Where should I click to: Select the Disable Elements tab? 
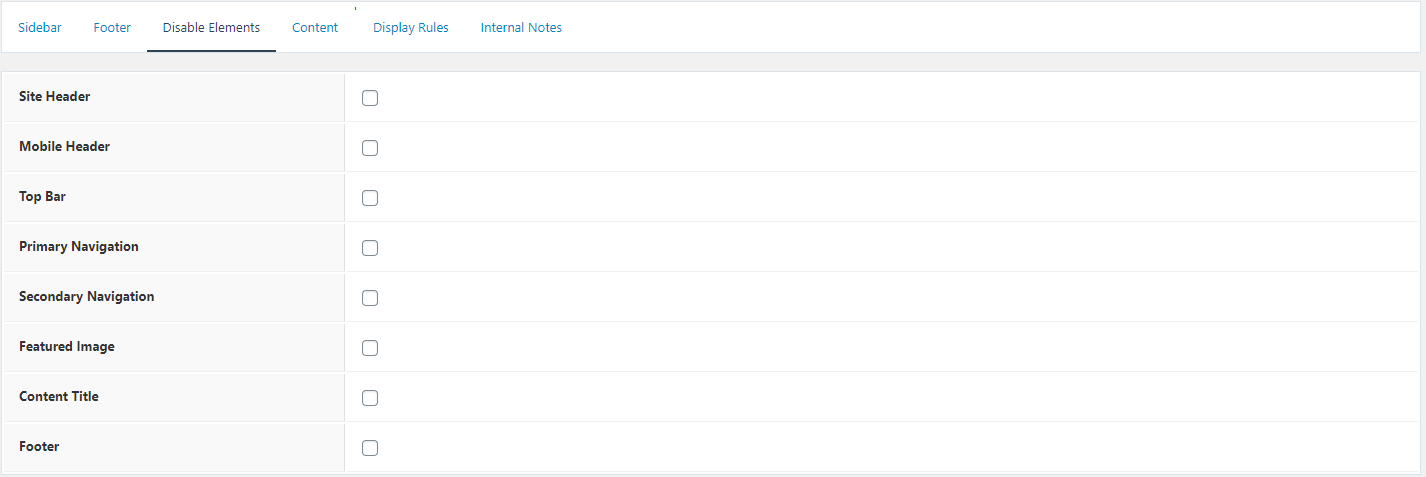[x=211, y=28]
